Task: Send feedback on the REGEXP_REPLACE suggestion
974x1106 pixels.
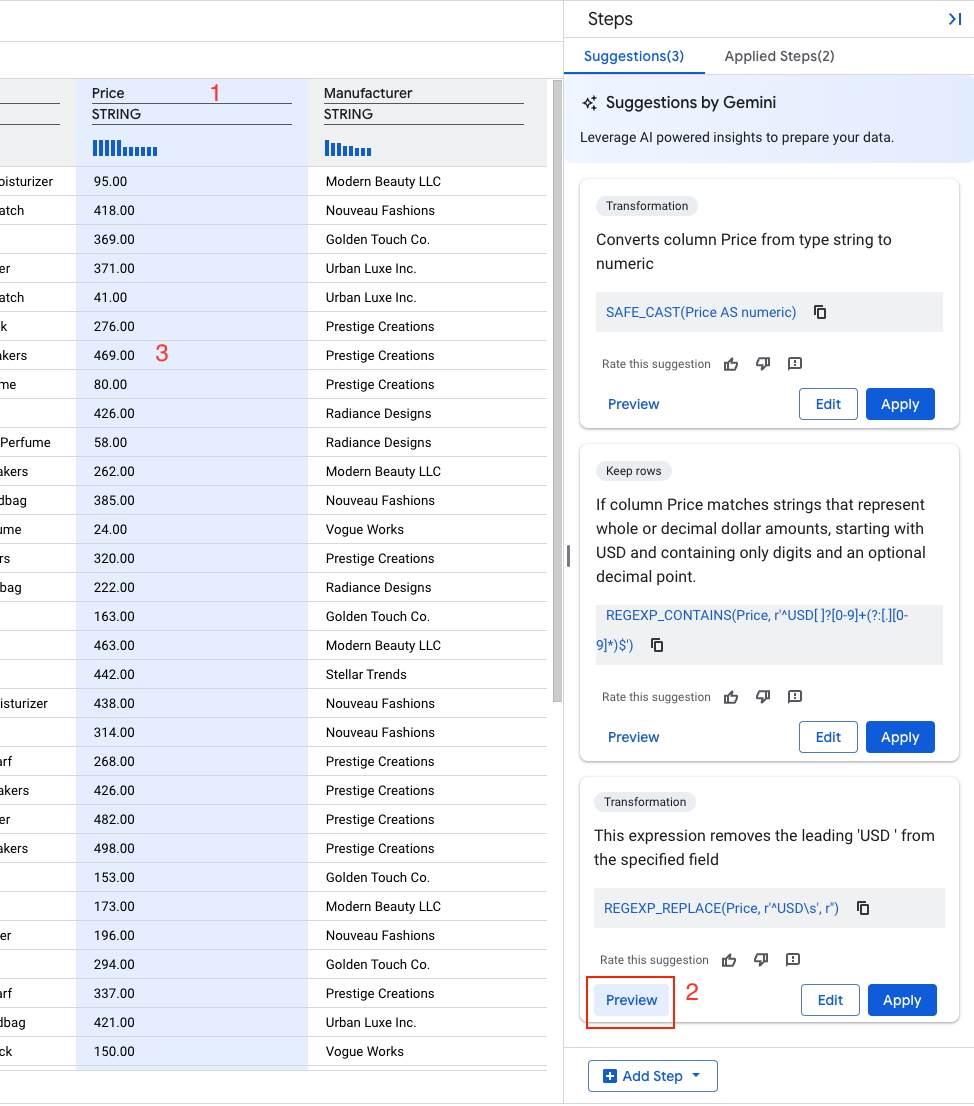Action: (793, 960)
